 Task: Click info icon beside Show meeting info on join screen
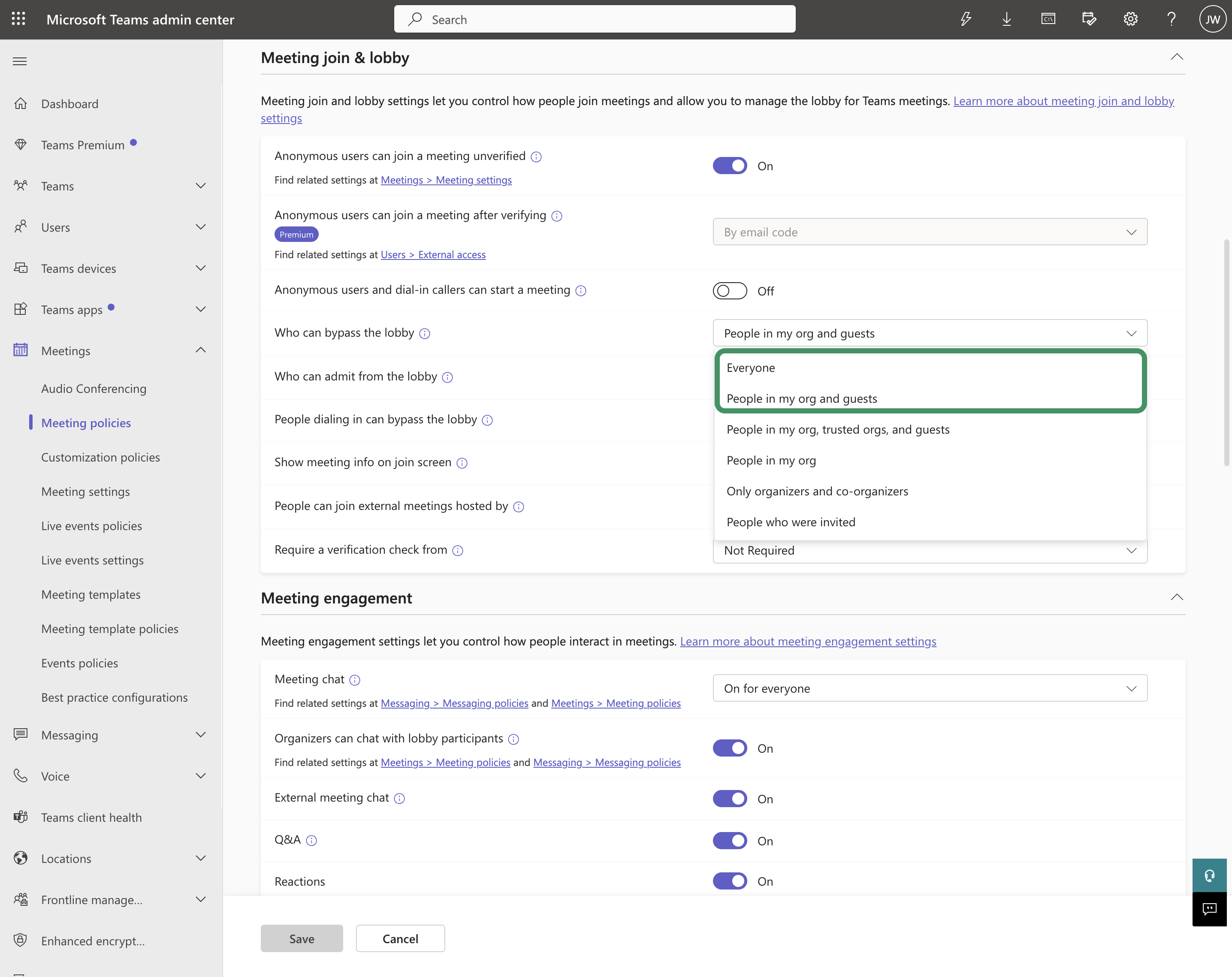(x=462, y=463)
